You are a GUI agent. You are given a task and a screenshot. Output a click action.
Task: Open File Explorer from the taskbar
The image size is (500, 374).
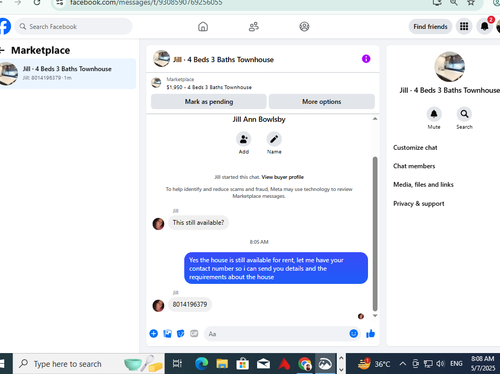pyautogui.click(x=222, y=364)
